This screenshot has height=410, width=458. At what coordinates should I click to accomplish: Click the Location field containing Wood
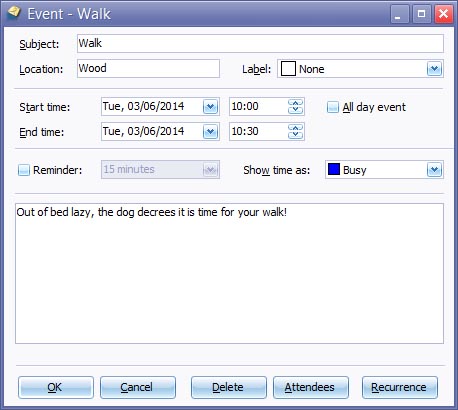pyautogui.click(x=148, y=68)
